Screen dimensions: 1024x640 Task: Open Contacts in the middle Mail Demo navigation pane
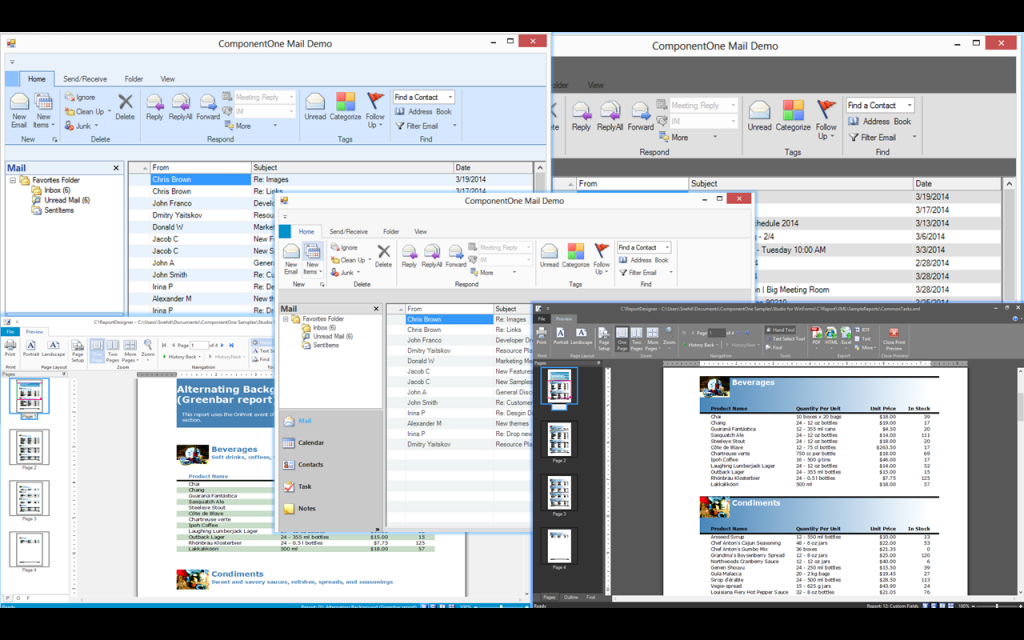(x=304, y=465)
